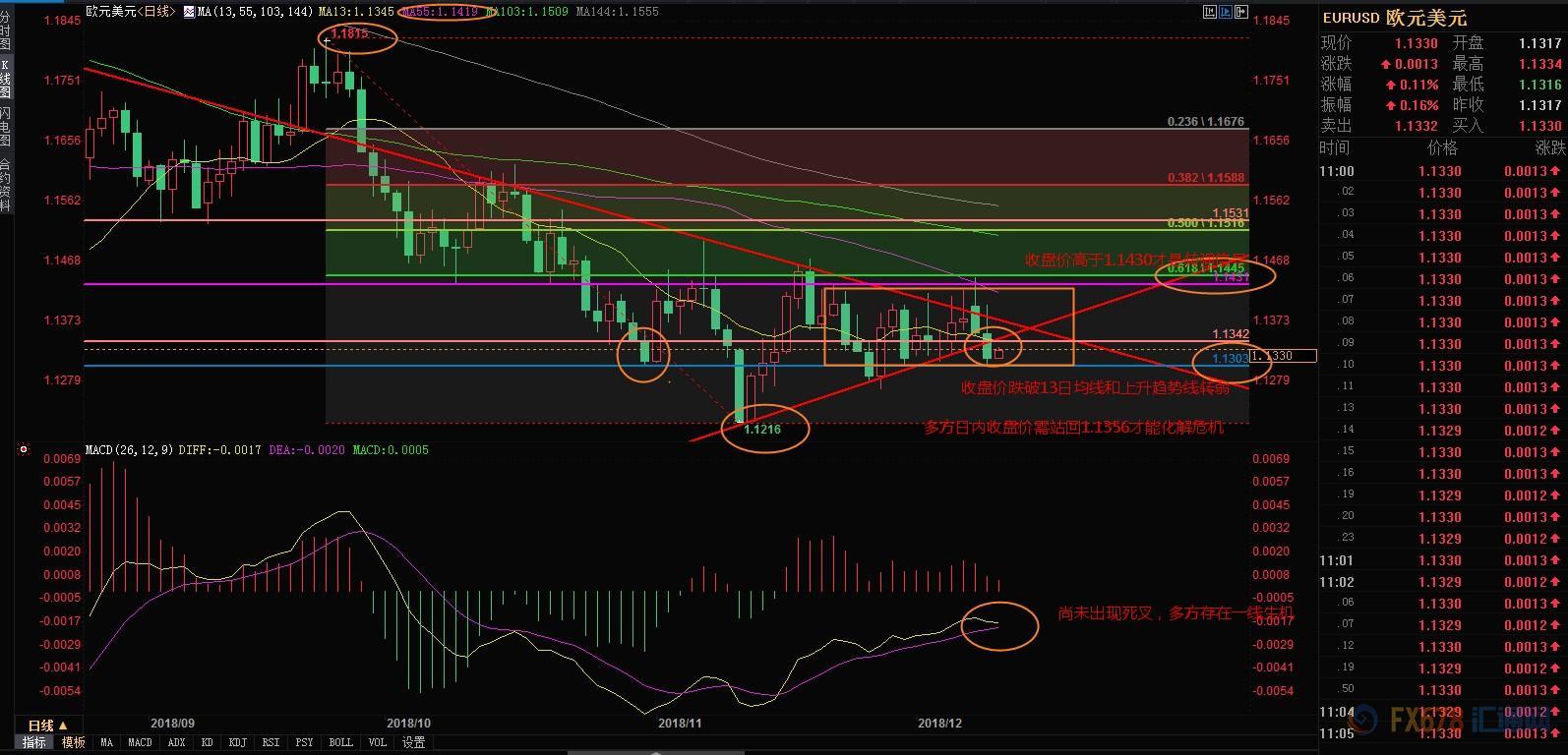Choose the ADX indicator button
This screenshot has width=1568, height=755.
click(176, 743)
